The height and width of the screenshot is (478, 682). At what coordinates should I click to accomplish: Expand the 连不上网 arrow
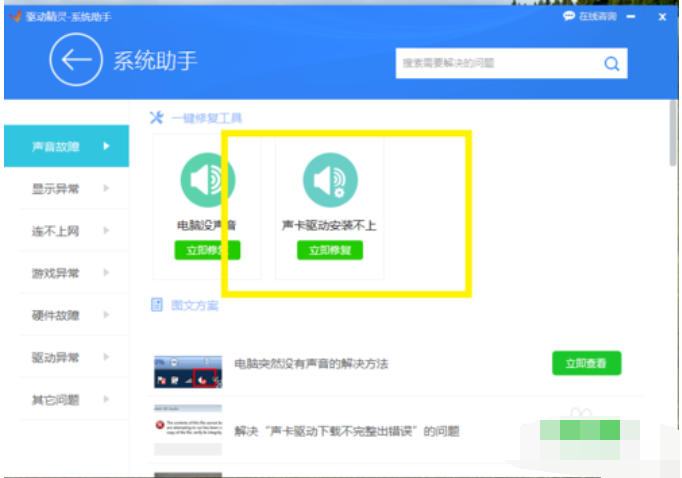106,231
